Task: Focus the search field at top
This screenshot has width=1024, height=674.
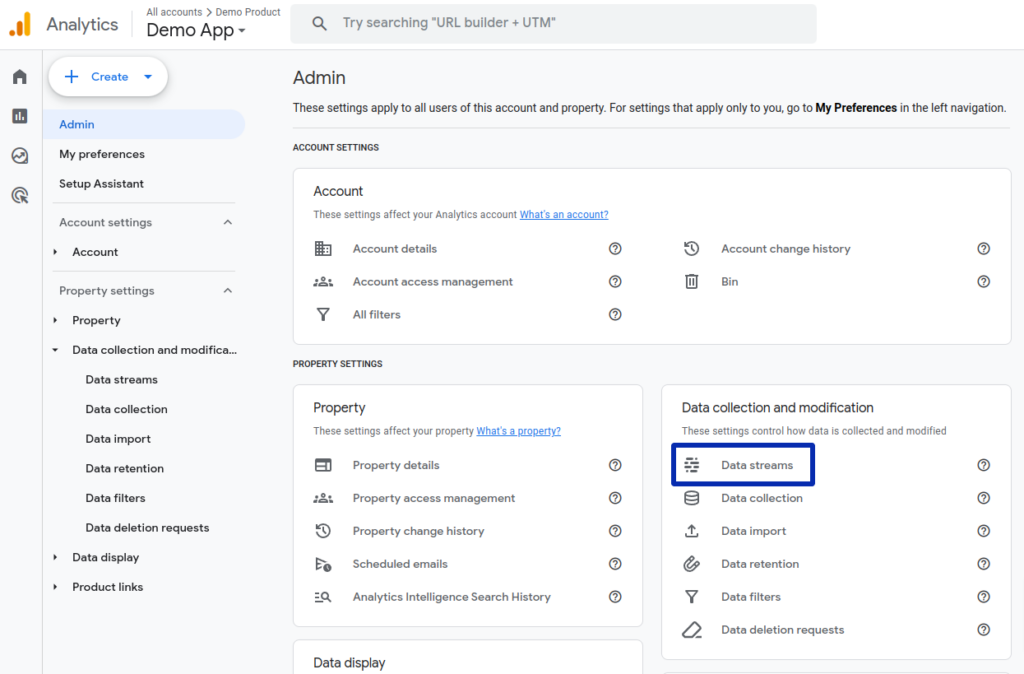Action: (x=553, y=24)
